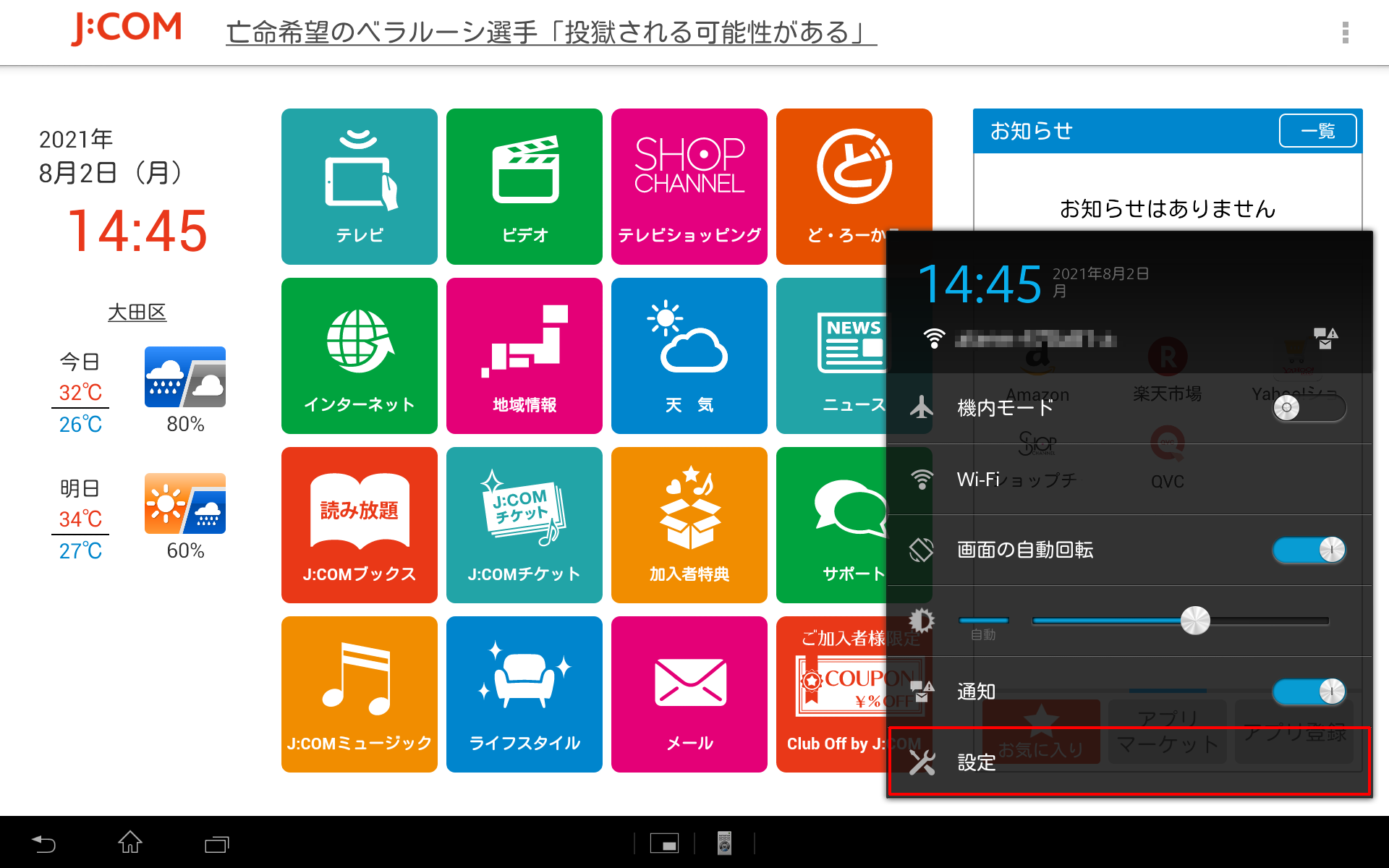Open the サポート chat tile

pos(832,525)
